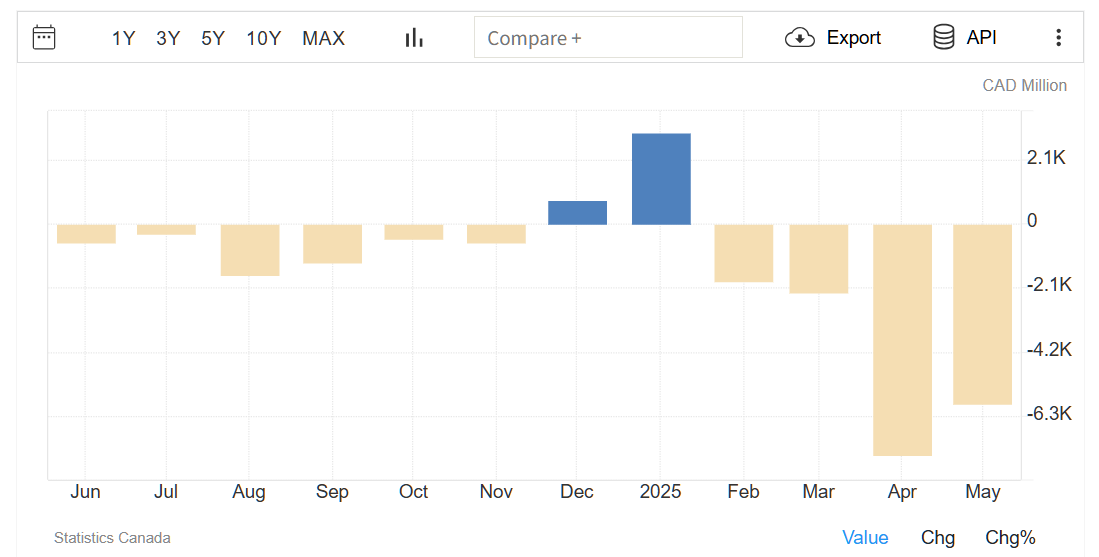
Task: Open the API link
Action: 981,38
